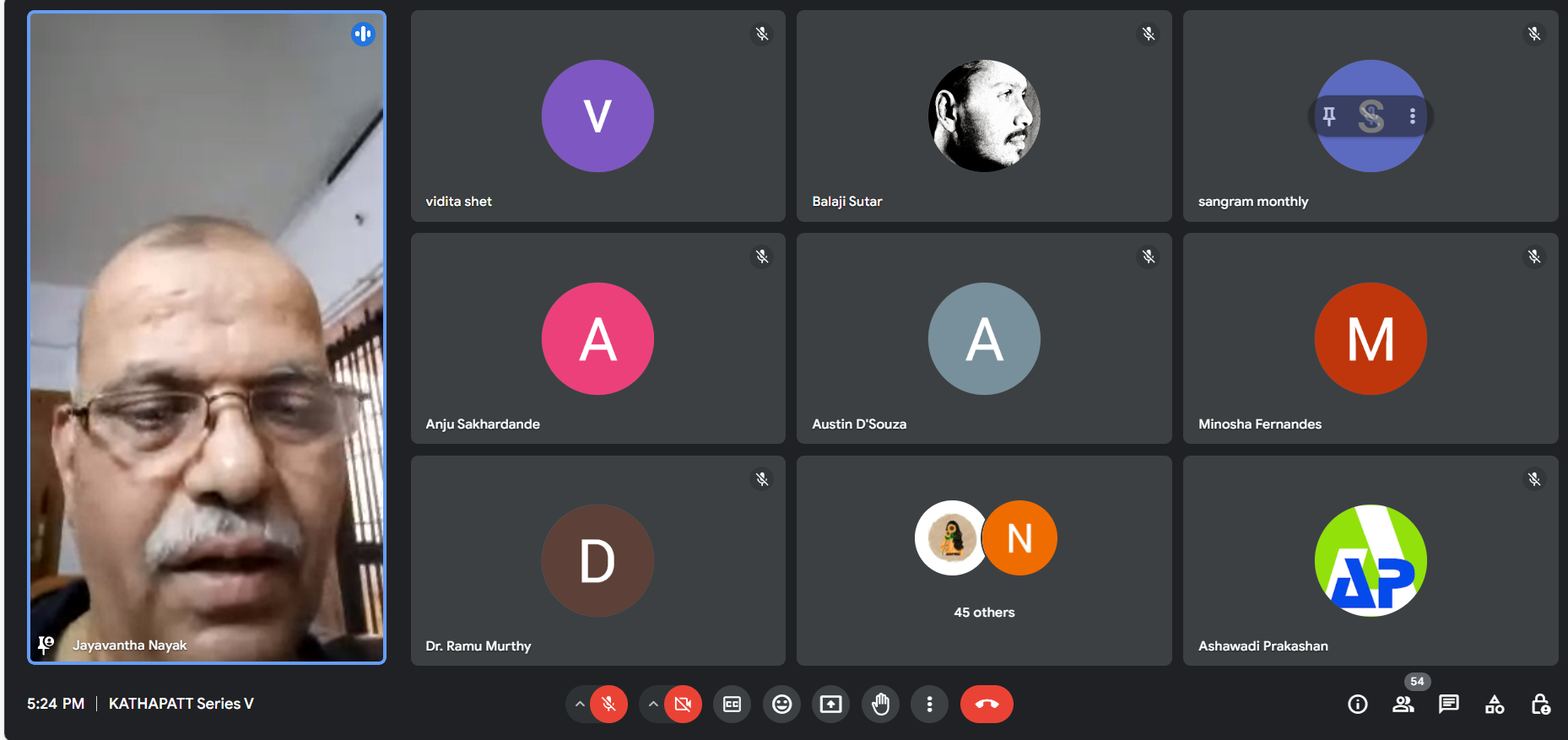The image size is (1568, 740).
Task: Open the chat with everyone panel
Action: pyautogui.click(x=1448, y=704)
